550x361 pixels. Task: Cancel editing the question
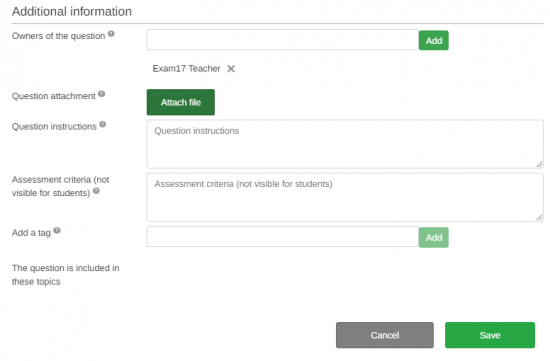pos(385,335)
